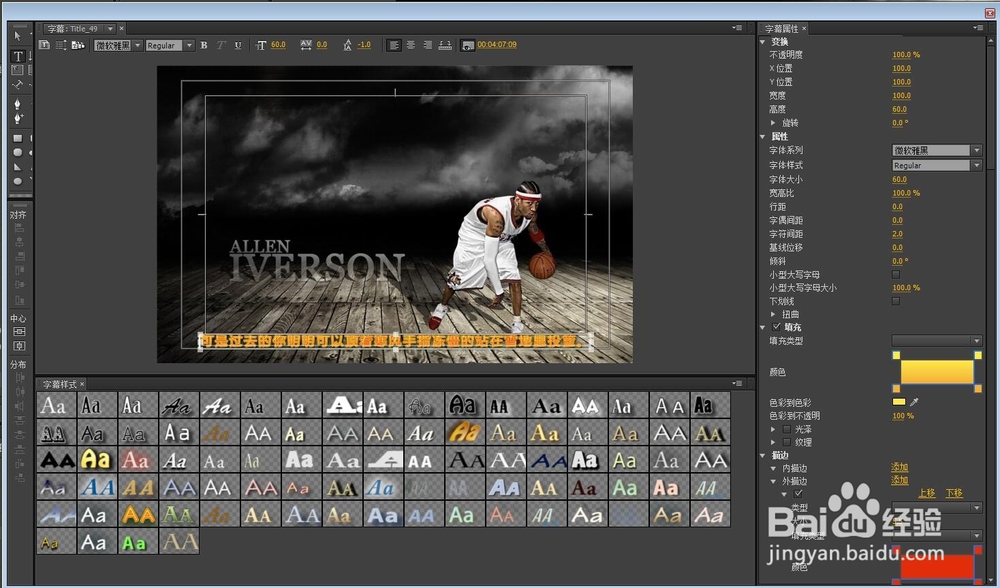The height and width of the screenshot is (588, 1000).
Task: Click New Title Based on Current icon
Action: point(44,45)
